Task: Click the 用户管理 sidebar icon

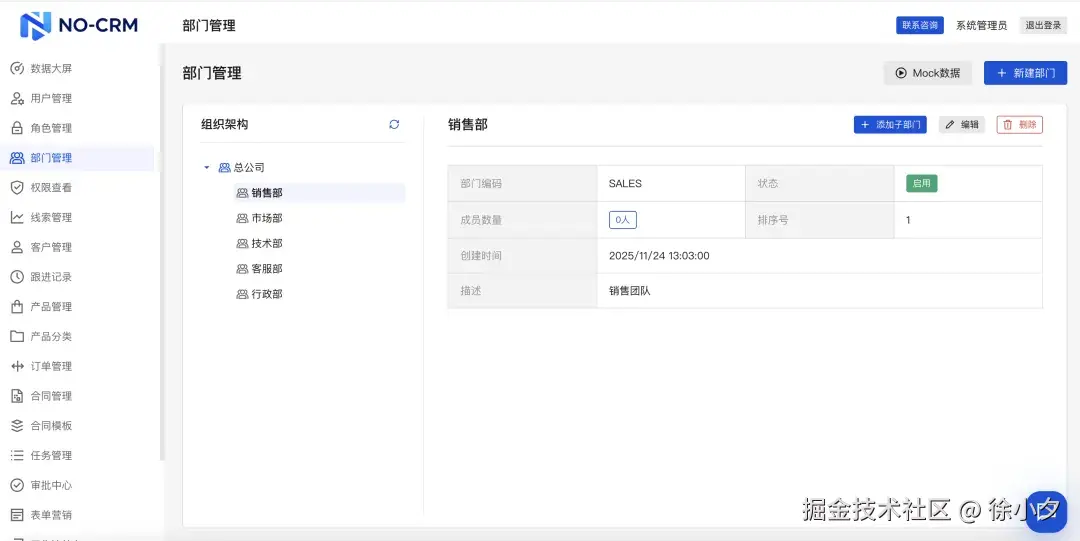Action: (17, 99)
